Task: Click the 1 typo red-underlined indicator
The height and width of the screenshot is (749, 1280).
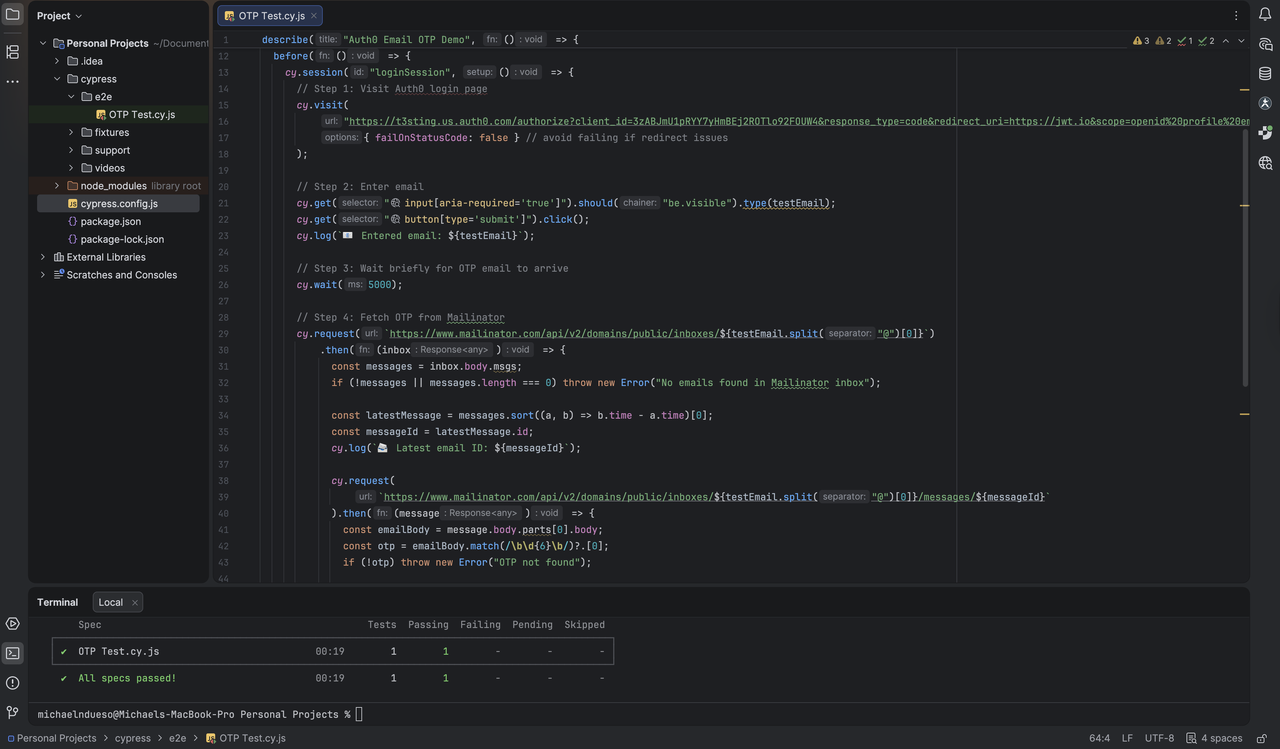Action: [x=1185, y=41]
